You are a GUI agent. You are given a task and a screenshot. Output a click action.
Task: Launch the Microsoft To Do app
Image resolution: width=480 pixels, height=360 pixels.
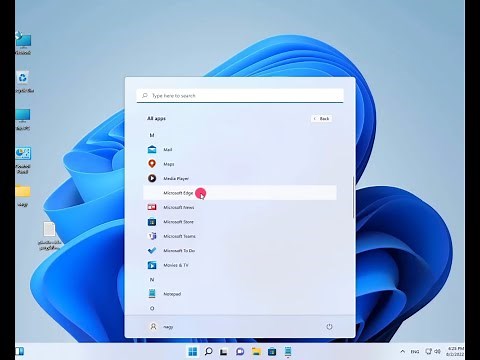point(240,250)
